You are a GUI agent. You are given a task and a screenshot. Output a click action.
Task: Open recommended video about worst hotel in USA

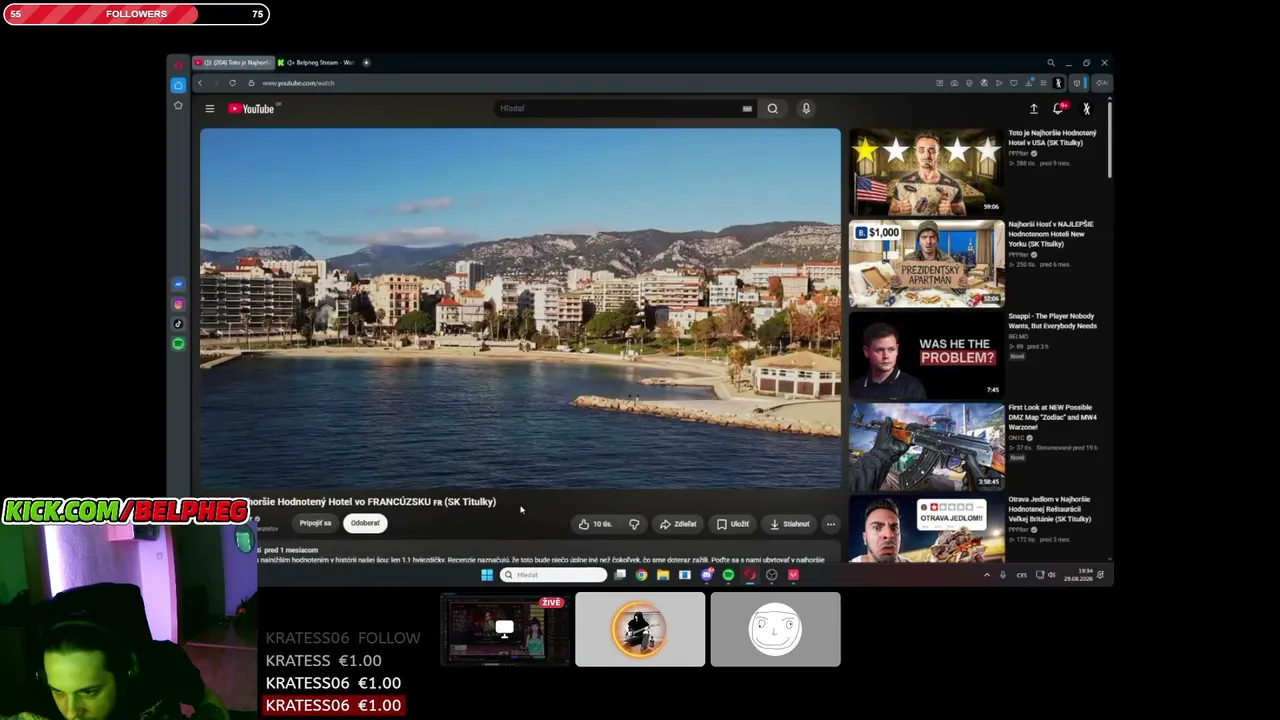(x=926, y=171)
